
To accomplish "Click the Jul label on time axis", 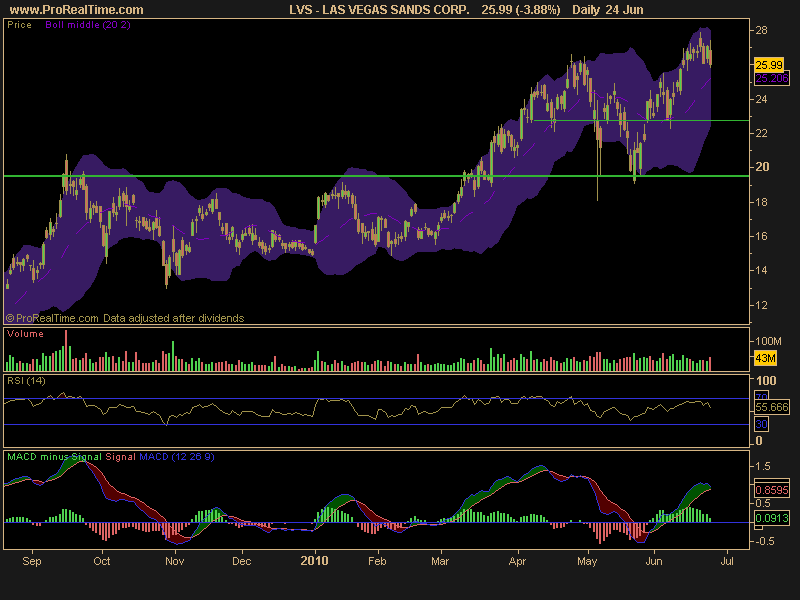I will click(x=727, y=561).
